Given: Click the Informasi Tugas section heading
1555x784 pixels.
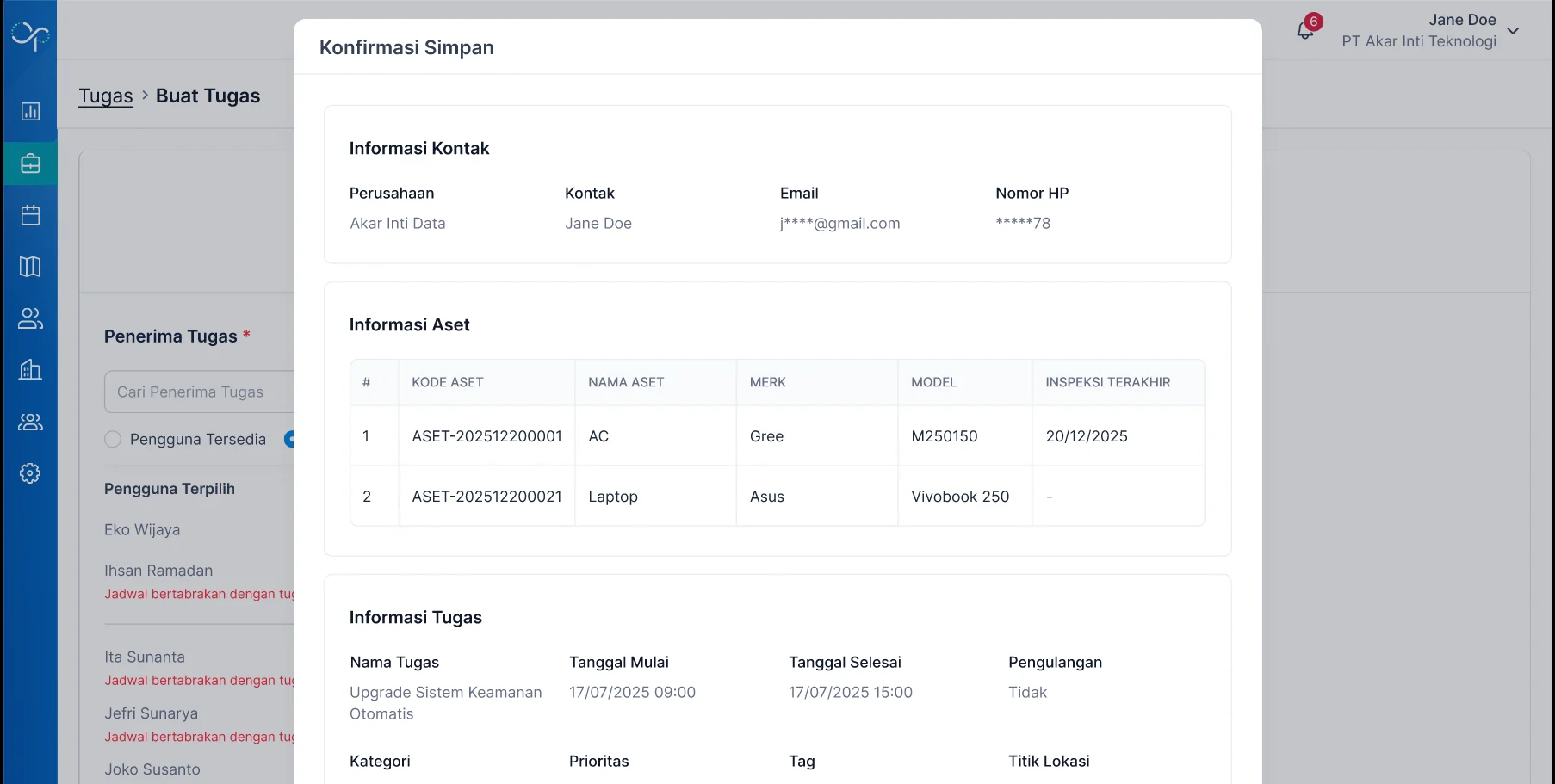Looking at the screenshot, I should click(416, 617).
